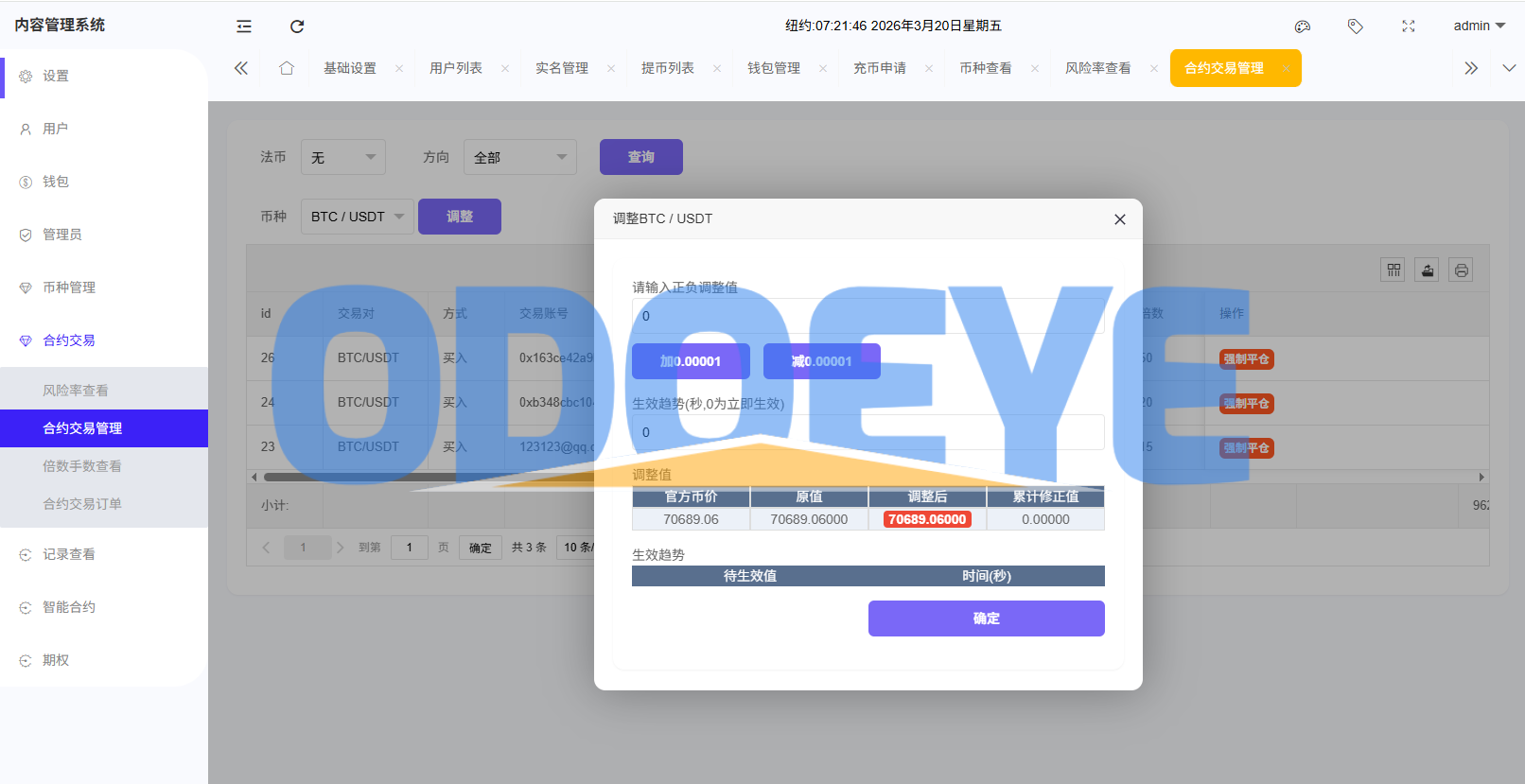Image resolution: width=1525 pixels, height=784 pixels.
Task: Go to home tab icon
Action: [287, 68]
